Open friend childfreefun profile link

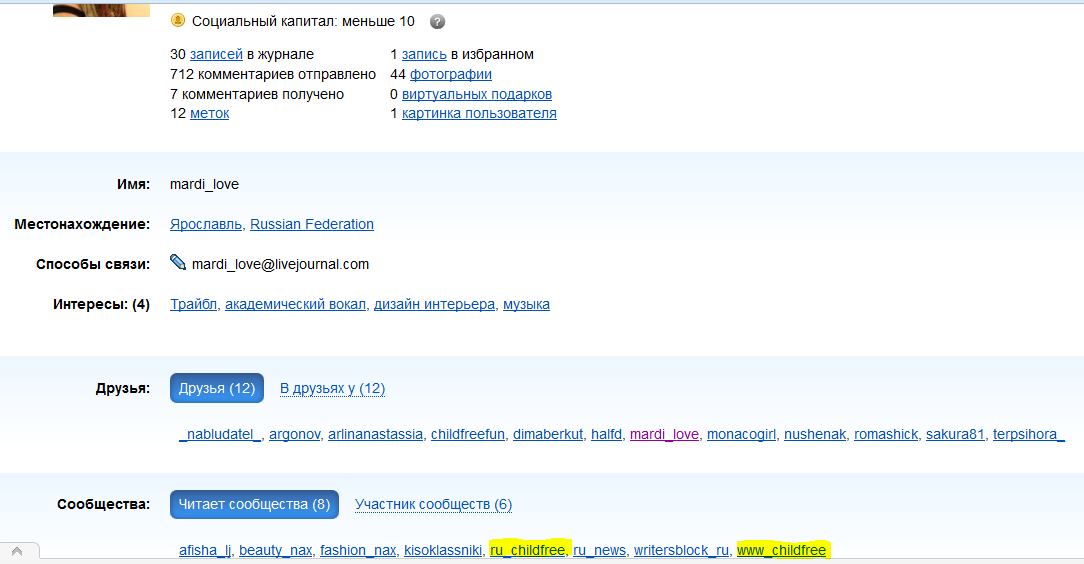tap(468, 434)
